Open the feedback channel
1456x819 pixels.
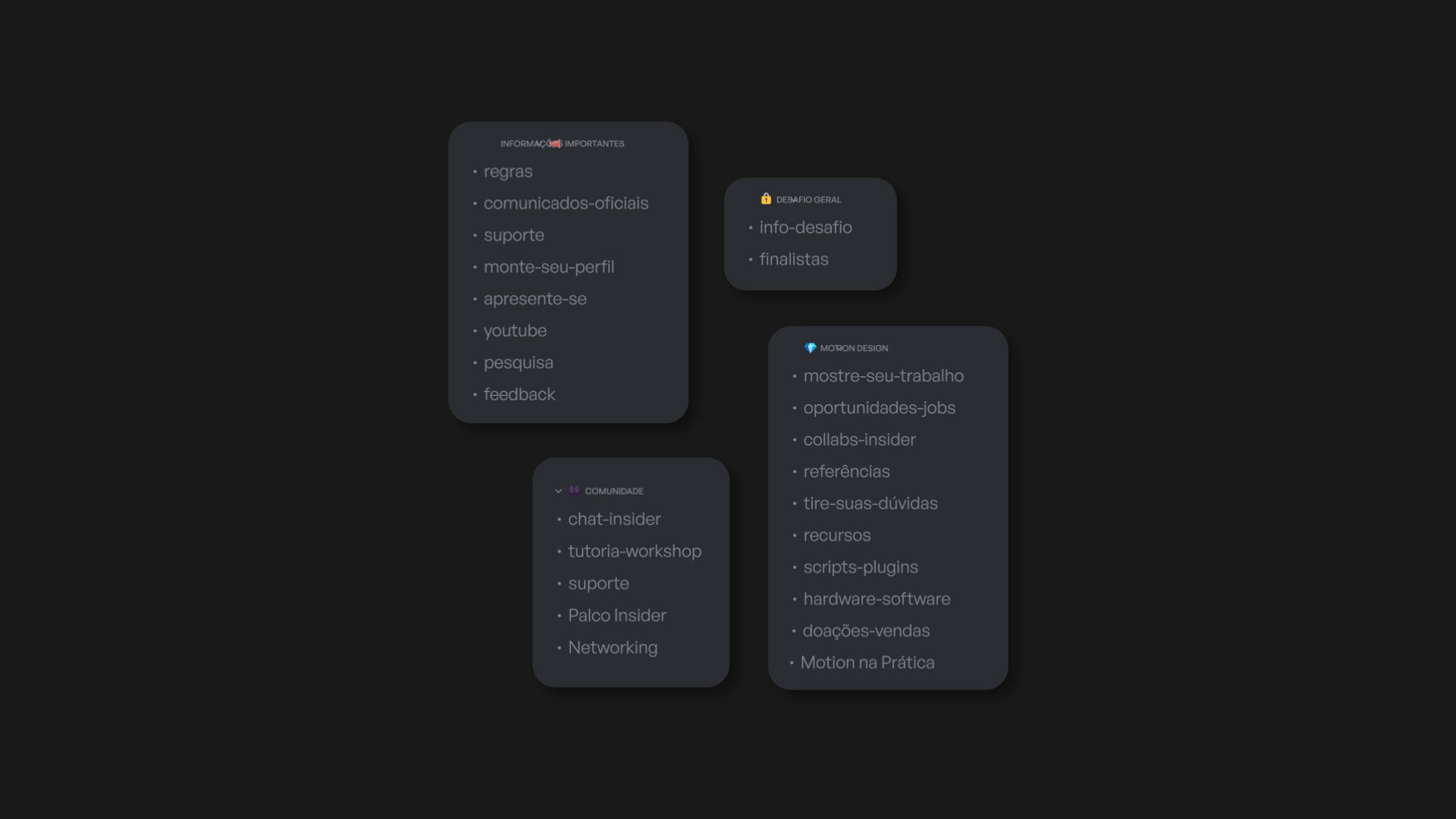pos(519,394)
